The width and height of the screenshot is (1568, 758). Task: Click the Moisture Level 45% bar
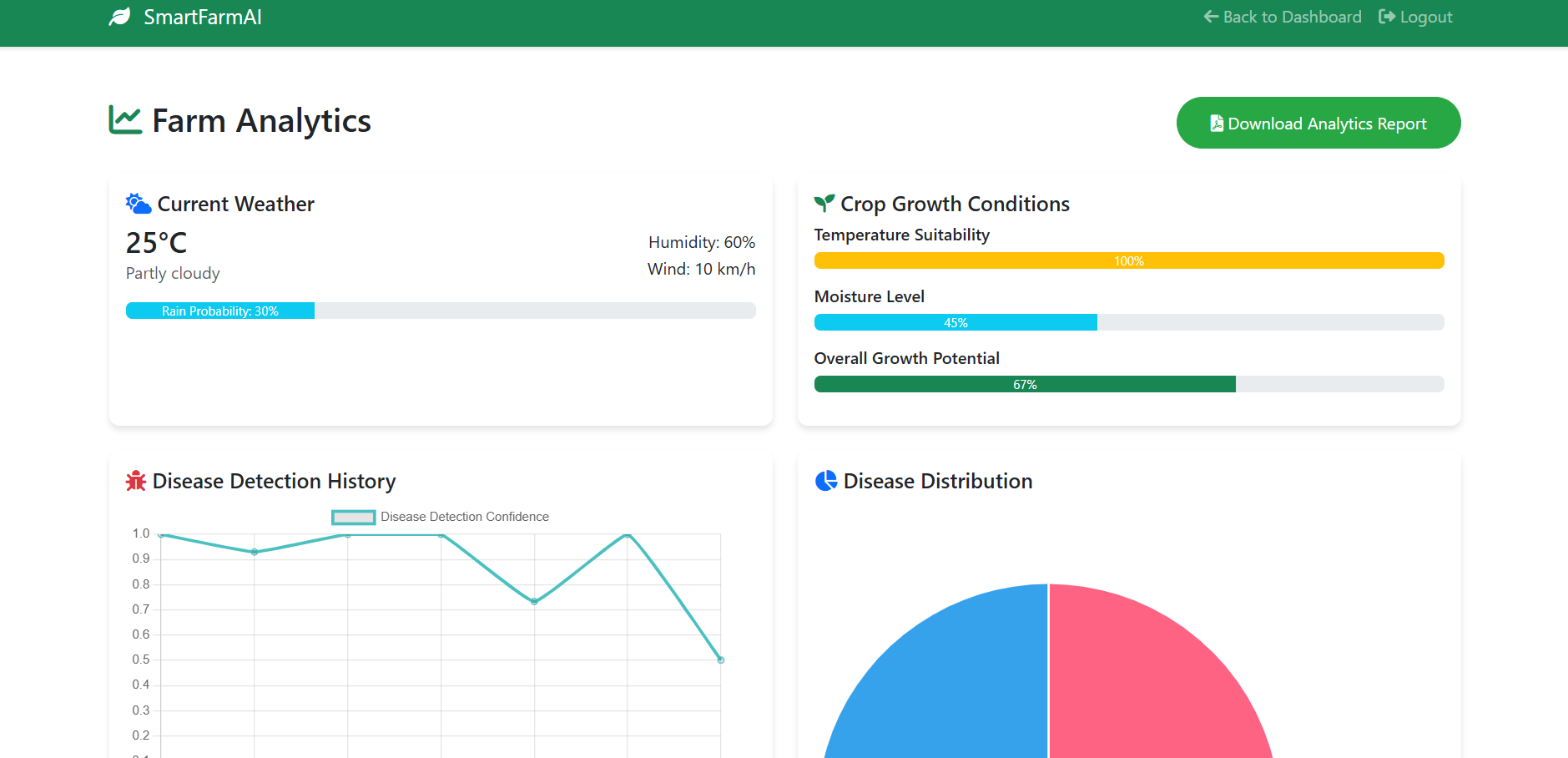point(955,322)
